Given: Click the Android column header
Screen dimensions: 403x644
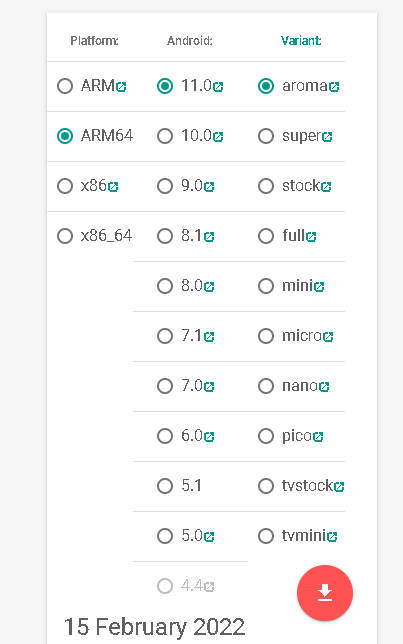Looking at the screenshot, I should click(x=190, y=41).
